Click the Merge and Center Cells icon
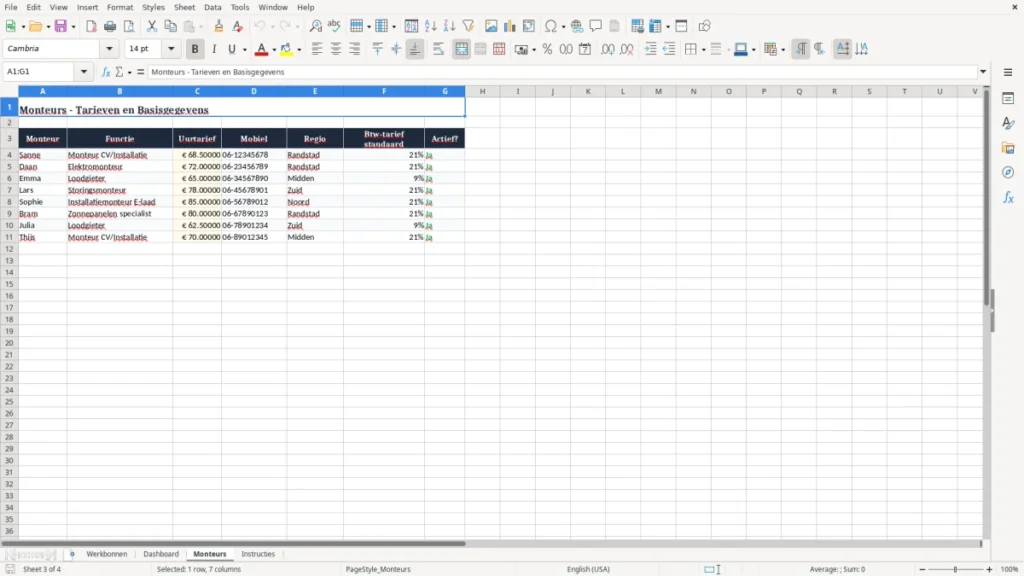This screenshot has width=1024, height=576. pyautogui.click(x=461, y=49)
